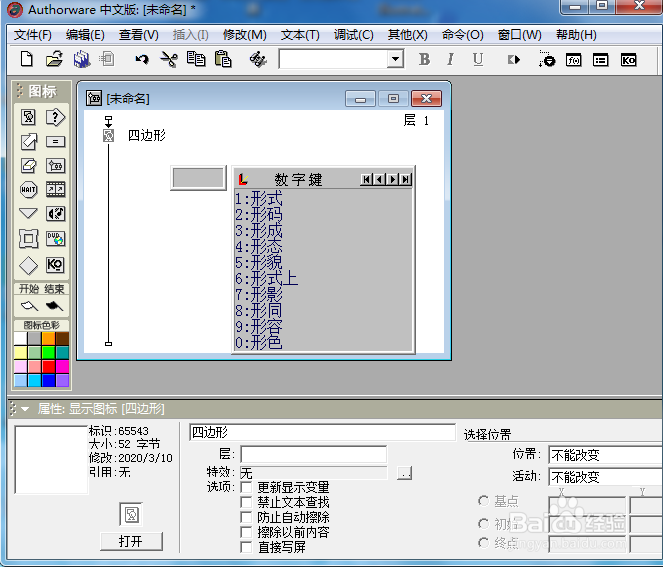Open the 调试(C) menu

click(353, 35)
